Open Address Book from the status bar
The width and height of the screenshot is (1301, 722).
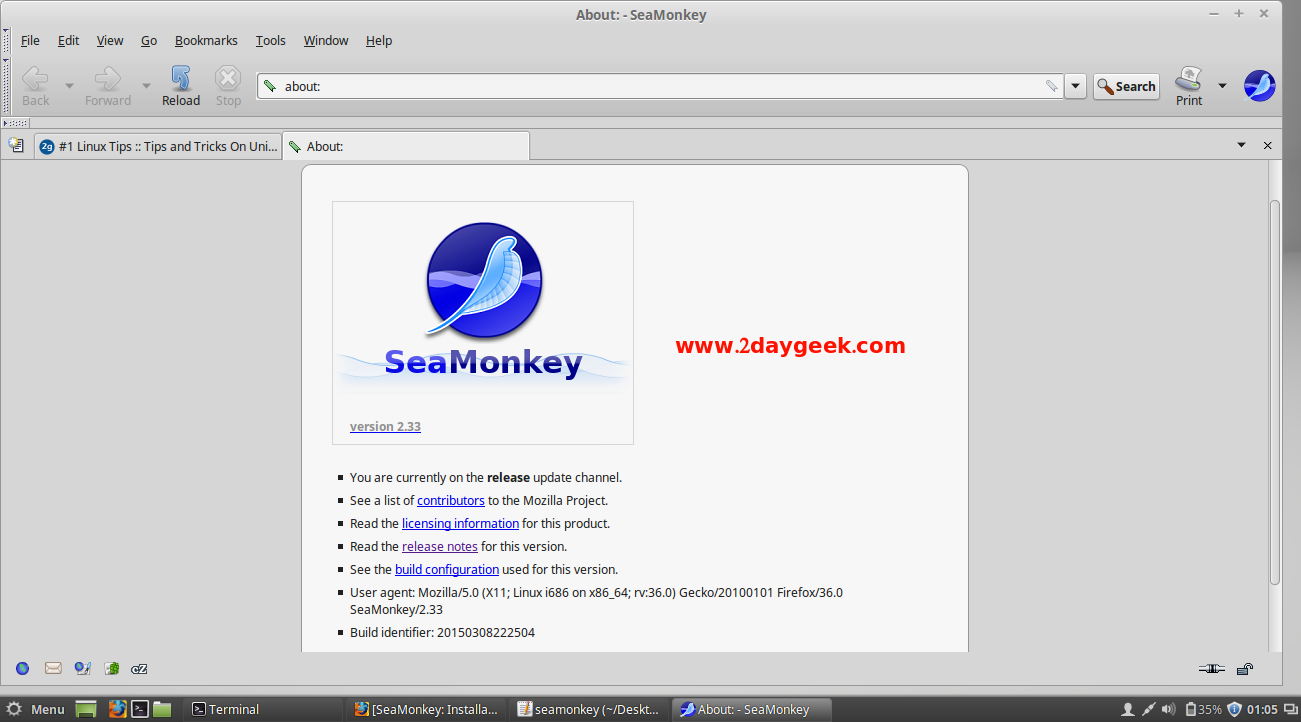tap(112, 668)
